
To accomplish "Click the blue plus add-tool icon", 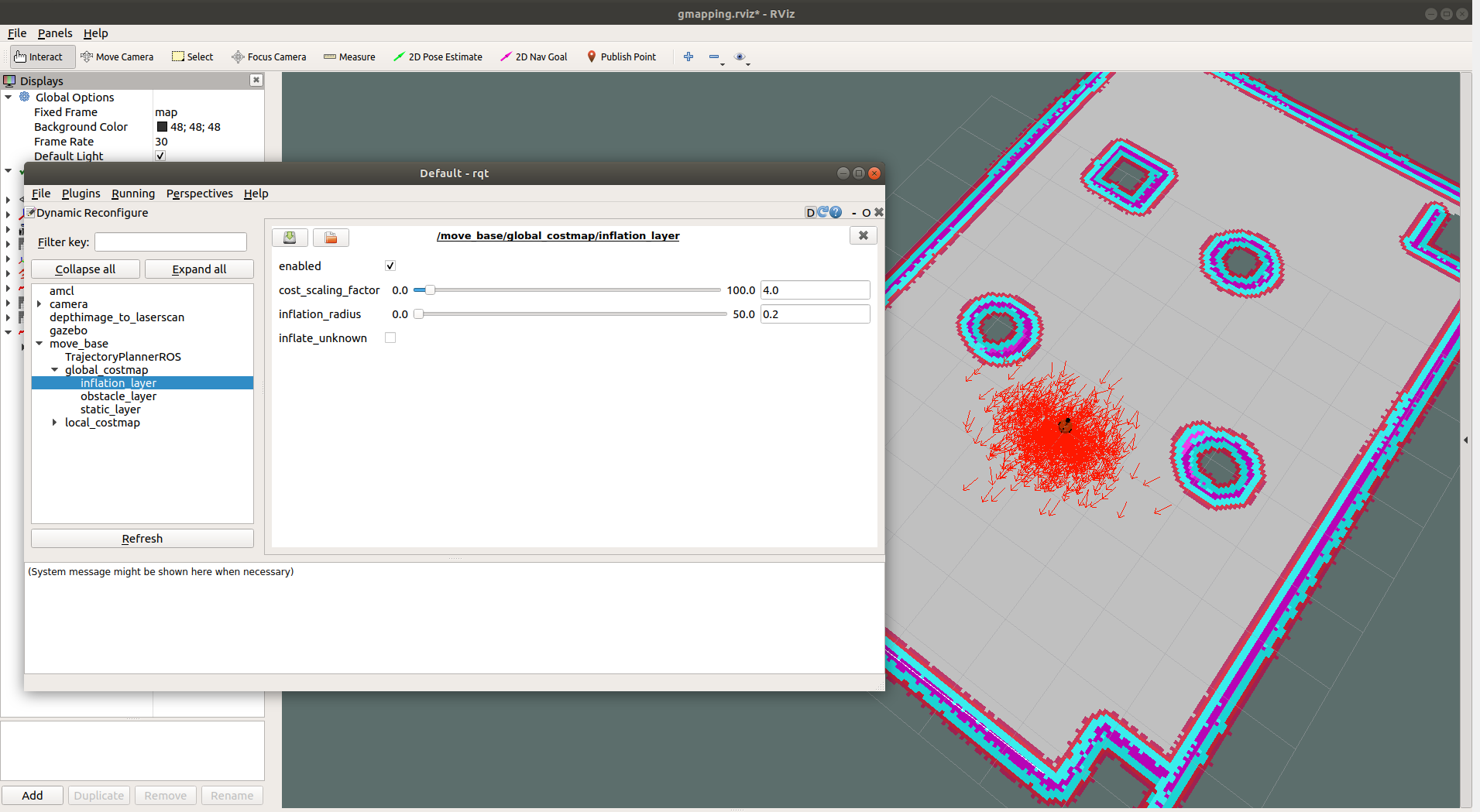I will [x=688, y=57].
